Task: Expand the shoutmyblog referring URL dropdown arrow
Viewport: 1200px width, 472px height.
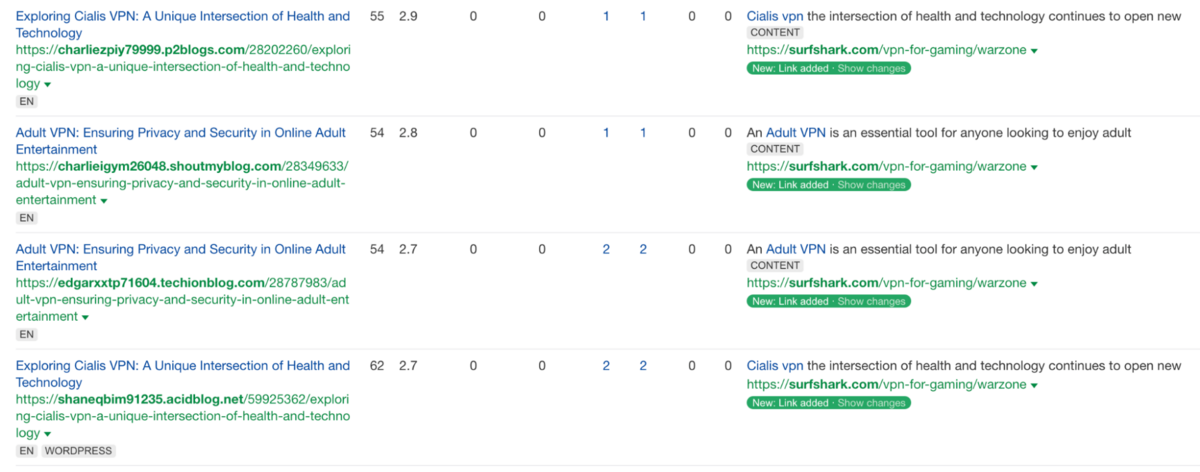Action: pyautogui.click(x=103, y=201)
